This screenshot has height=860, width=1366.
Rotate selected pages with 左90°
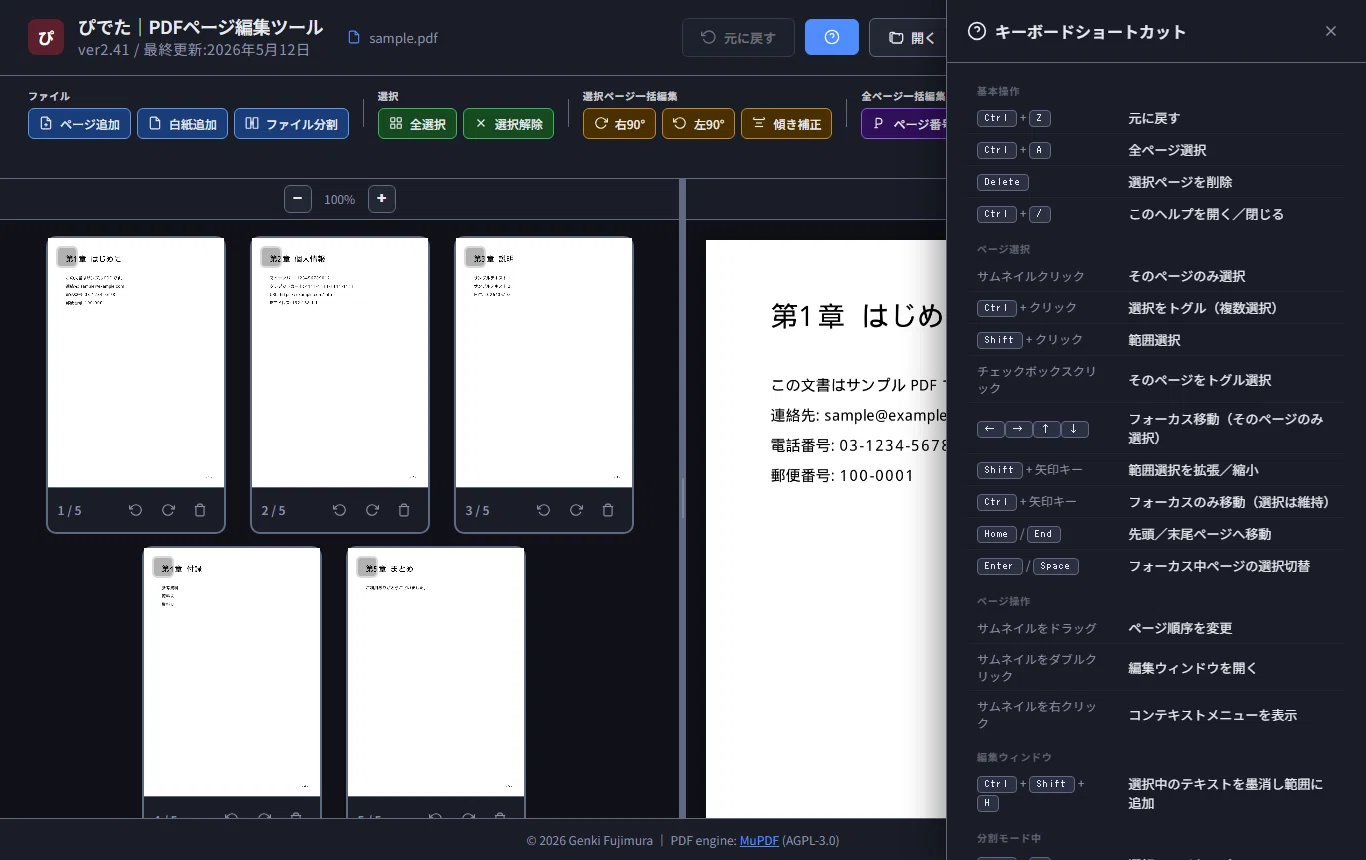coord(698,124)
